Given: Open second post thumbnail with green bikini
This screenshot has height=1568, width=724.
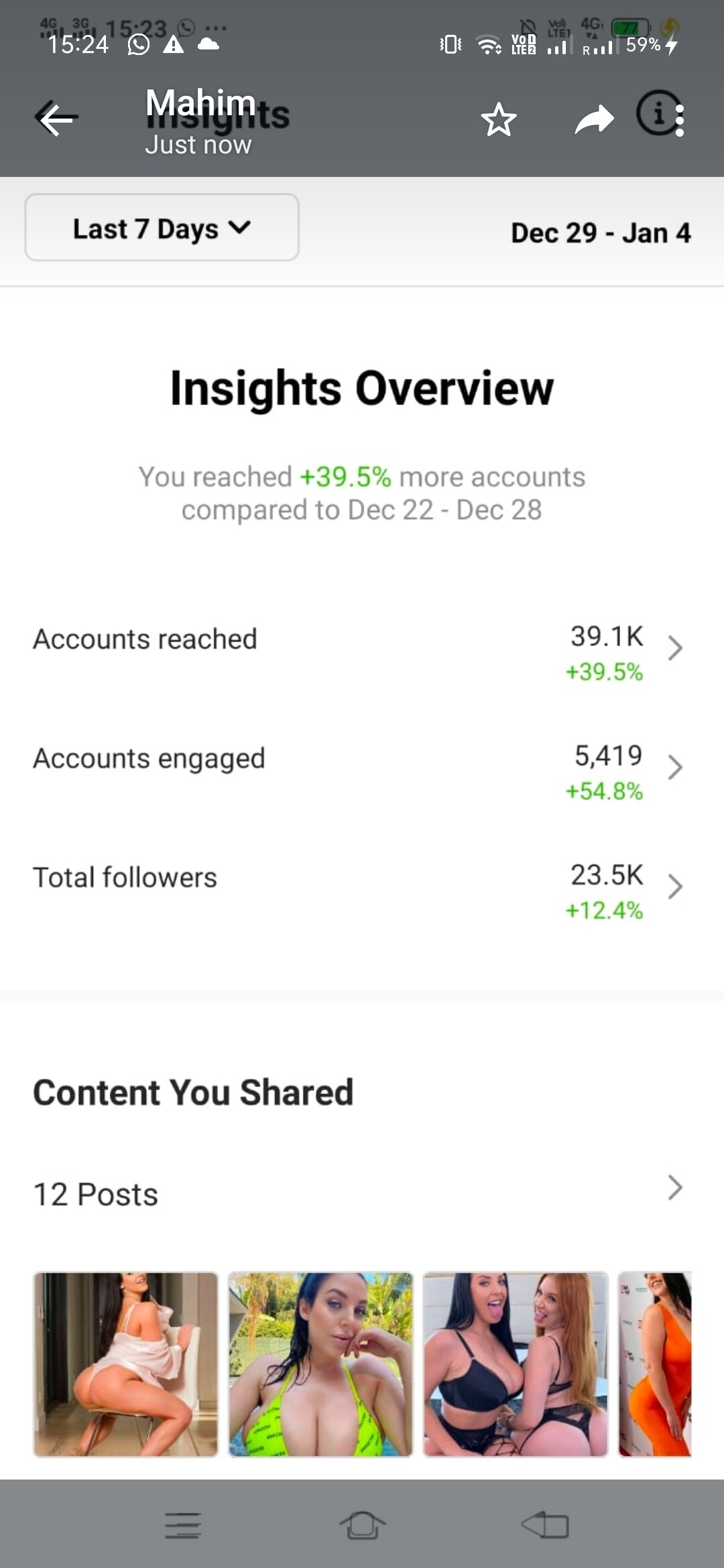Looking at the screenshot, I should (x=320, y=1364).
